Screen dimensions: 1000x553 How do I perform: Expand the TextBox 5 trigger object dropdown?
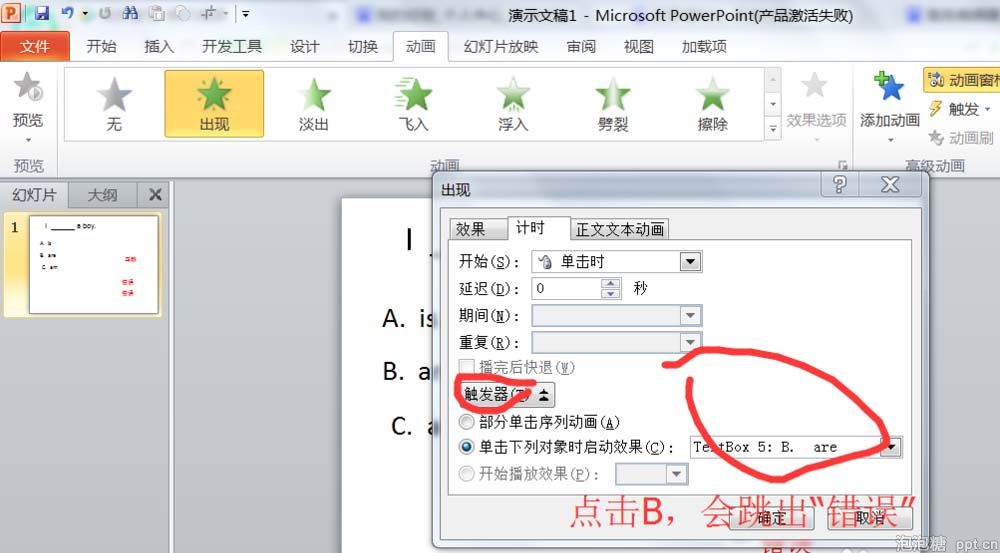coord(890,448)
